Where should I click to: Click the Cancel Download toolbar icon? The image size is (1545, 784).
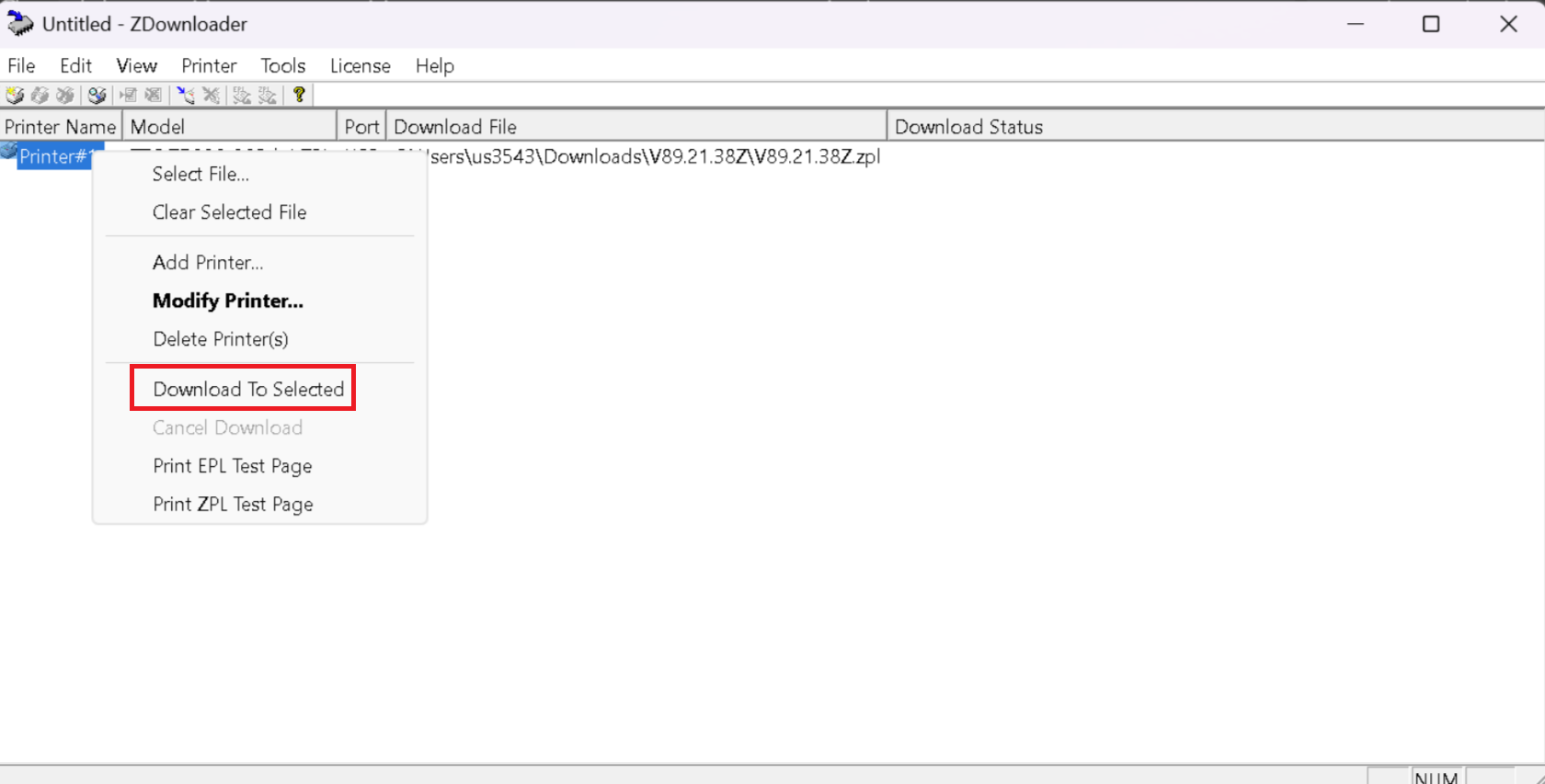pyautogui.click(x=211, y=95)
